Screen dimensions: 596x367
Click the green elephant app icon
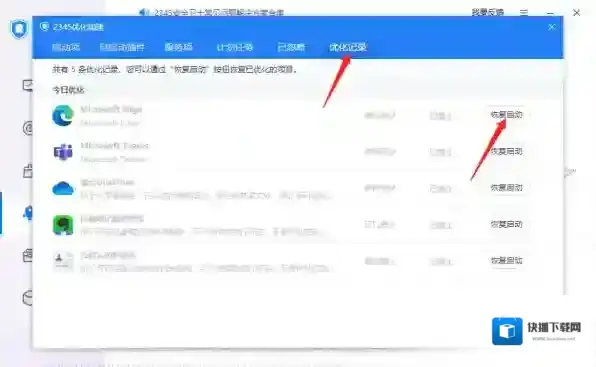[63, 225]
